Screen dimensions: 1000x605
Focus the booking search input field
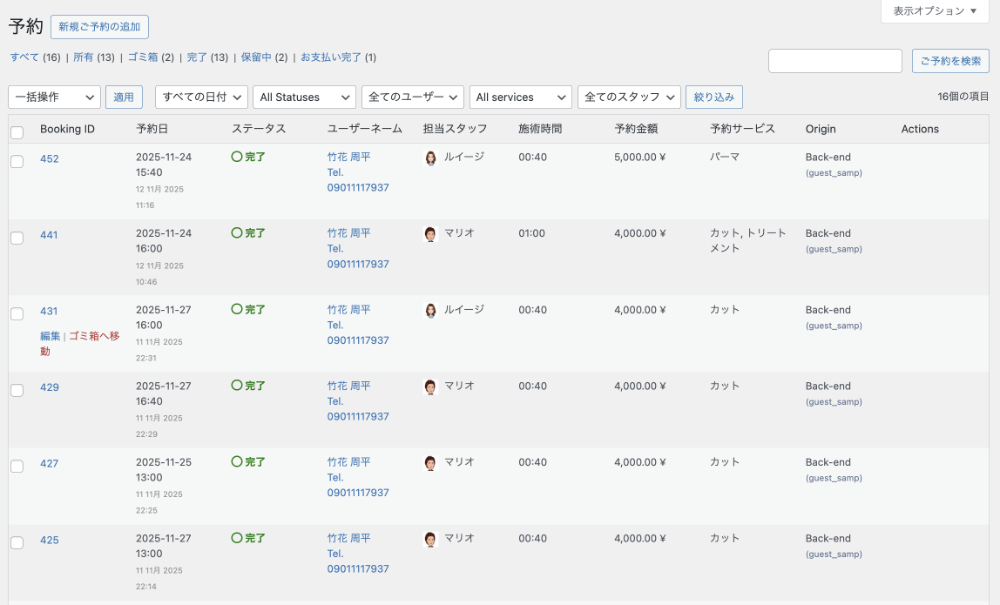835,61
